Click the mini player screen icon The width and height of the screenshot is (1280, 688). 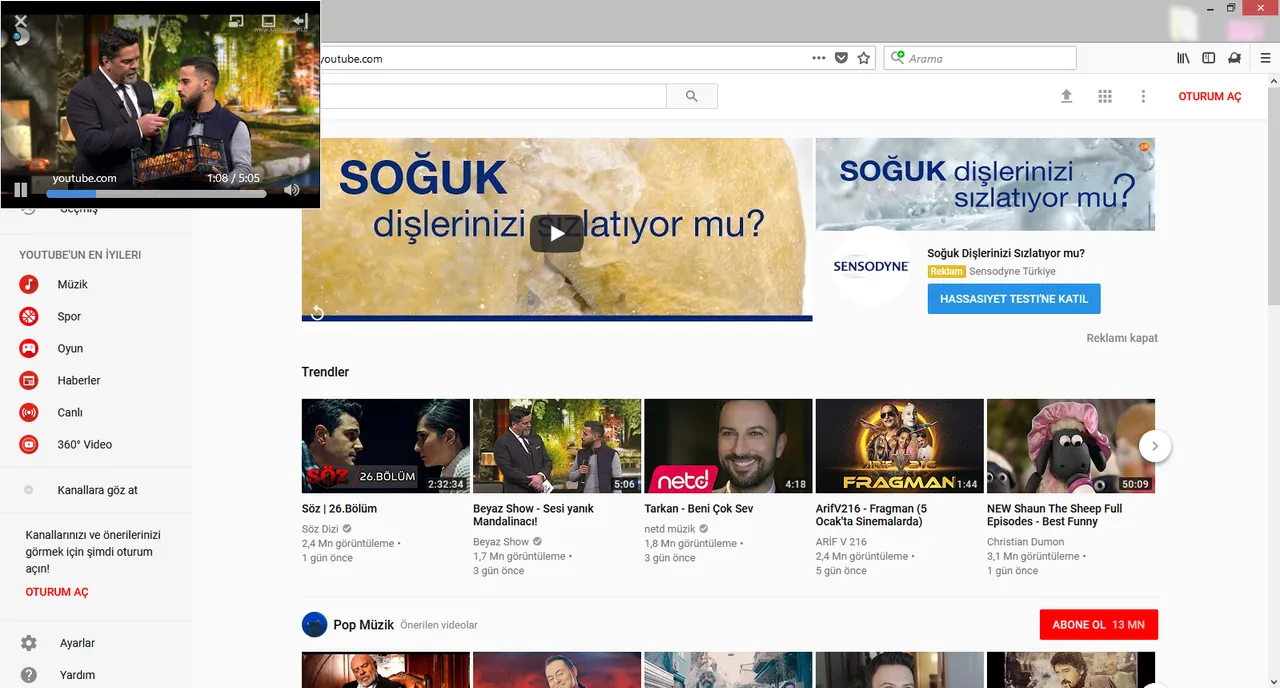[268, 20]
